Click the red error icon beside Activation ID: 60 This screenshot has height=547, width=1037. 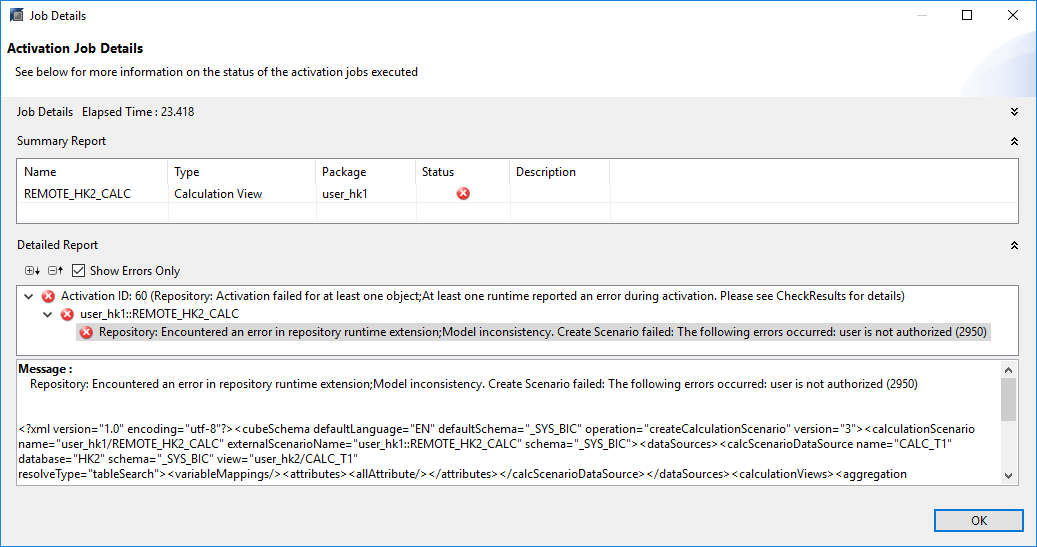pos(48,296)
